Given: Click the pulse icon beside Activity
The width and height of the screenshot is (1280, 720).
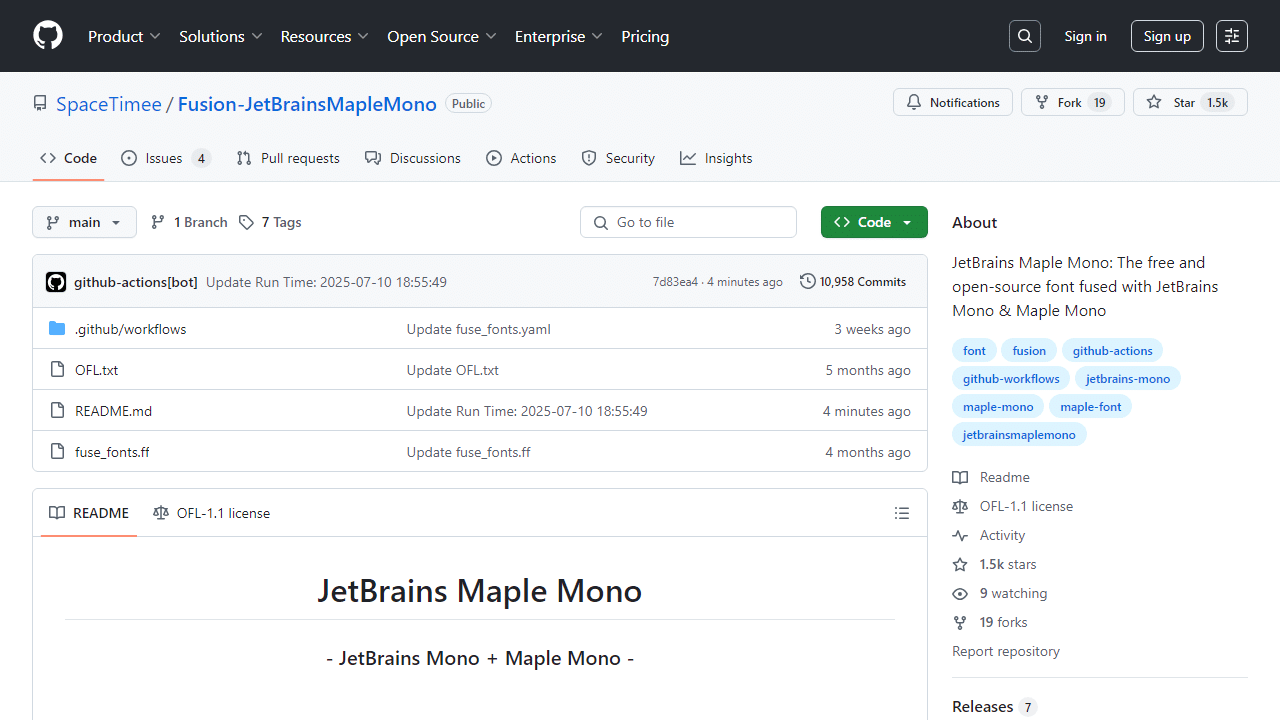Looking at the screenshot, I should (x=960, y=536).
